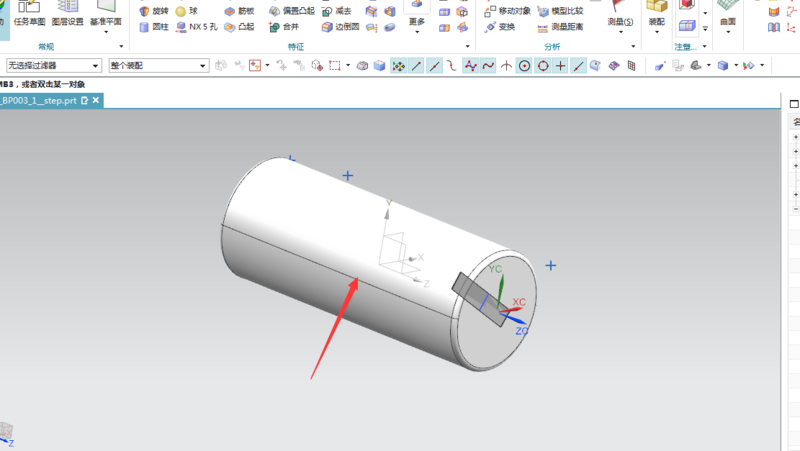Select the 筋板 (Rib) feature
This screenshot has height=451, width=800.
pyautogui.click(x=239, y=11)
